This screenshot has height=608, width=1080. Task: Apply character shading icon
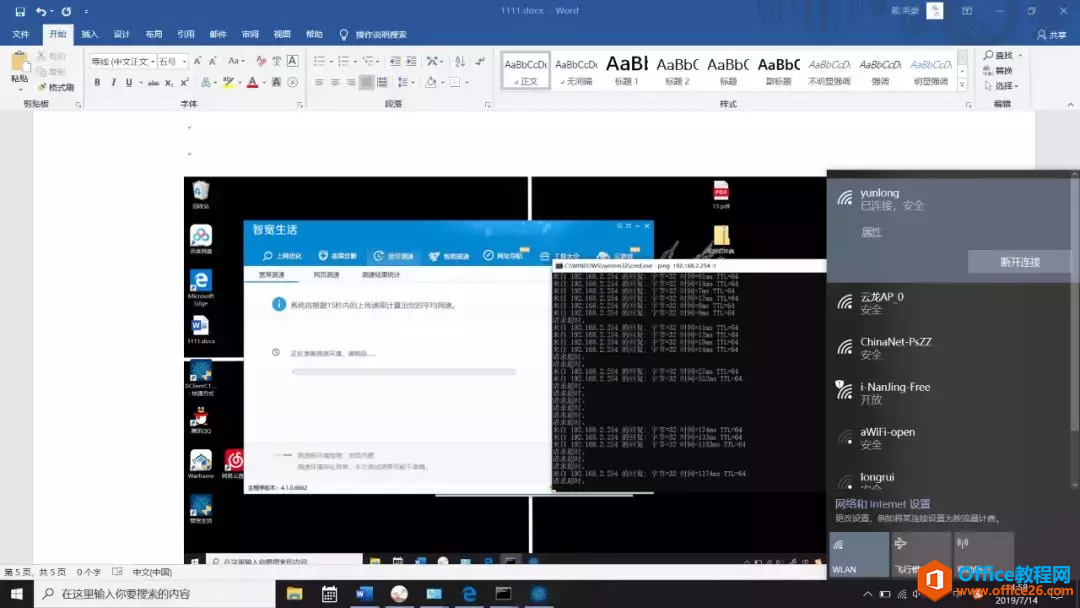[x=276, y=83]
